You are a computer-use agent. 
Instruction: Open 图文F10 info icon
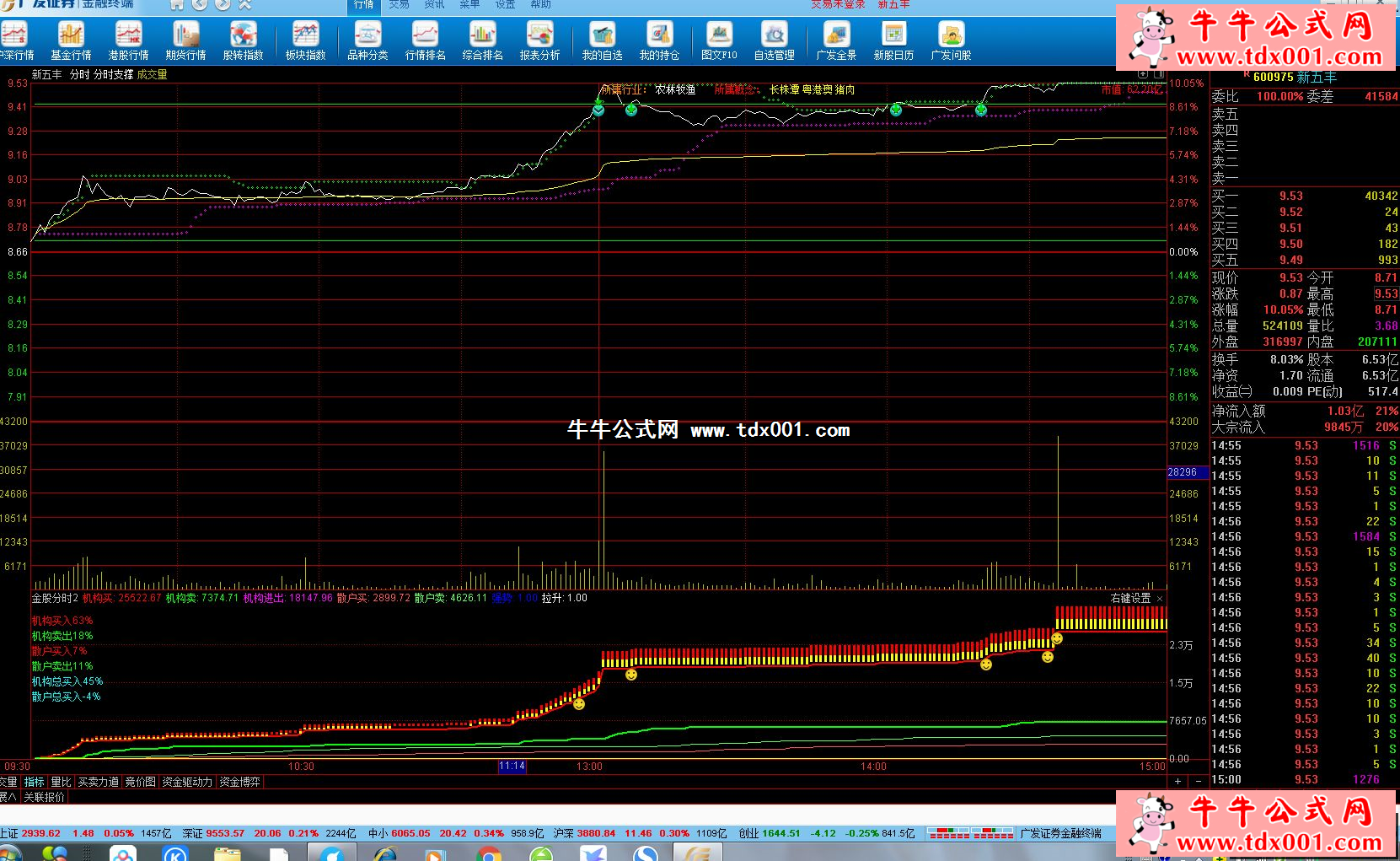(719, 41)
